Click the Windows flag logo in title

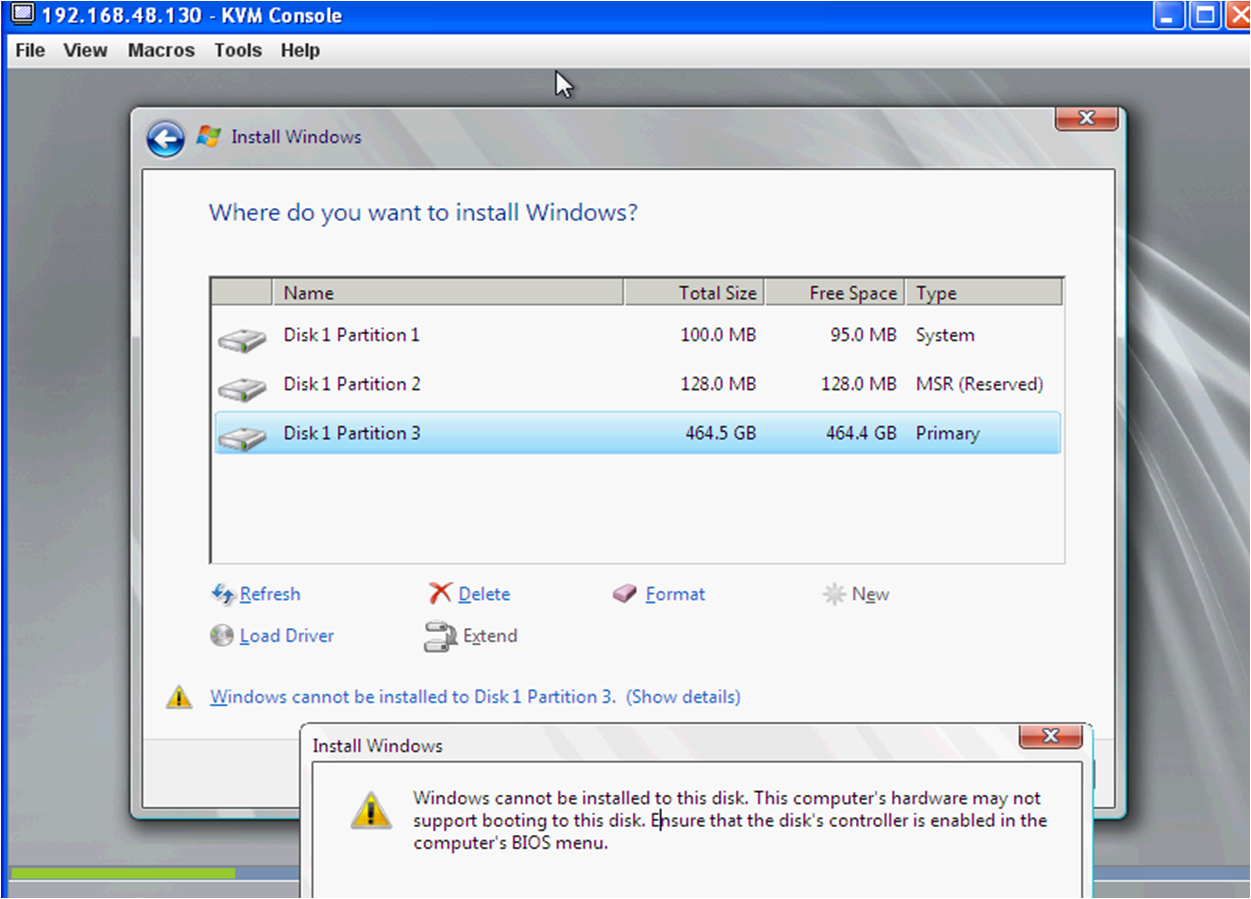click(208, 137)
